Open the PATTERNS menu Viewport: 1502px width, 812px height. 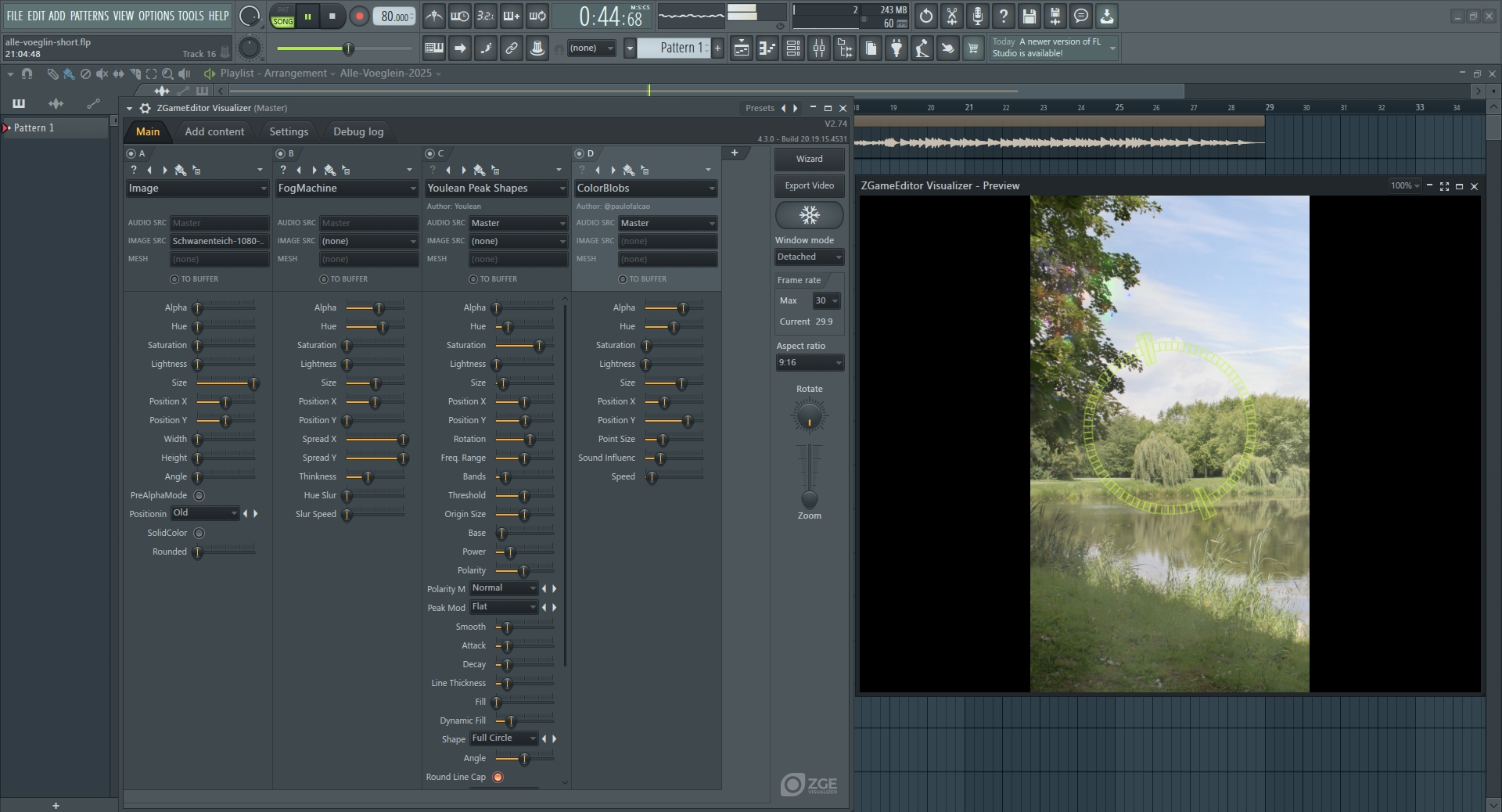tap(89, 16)
